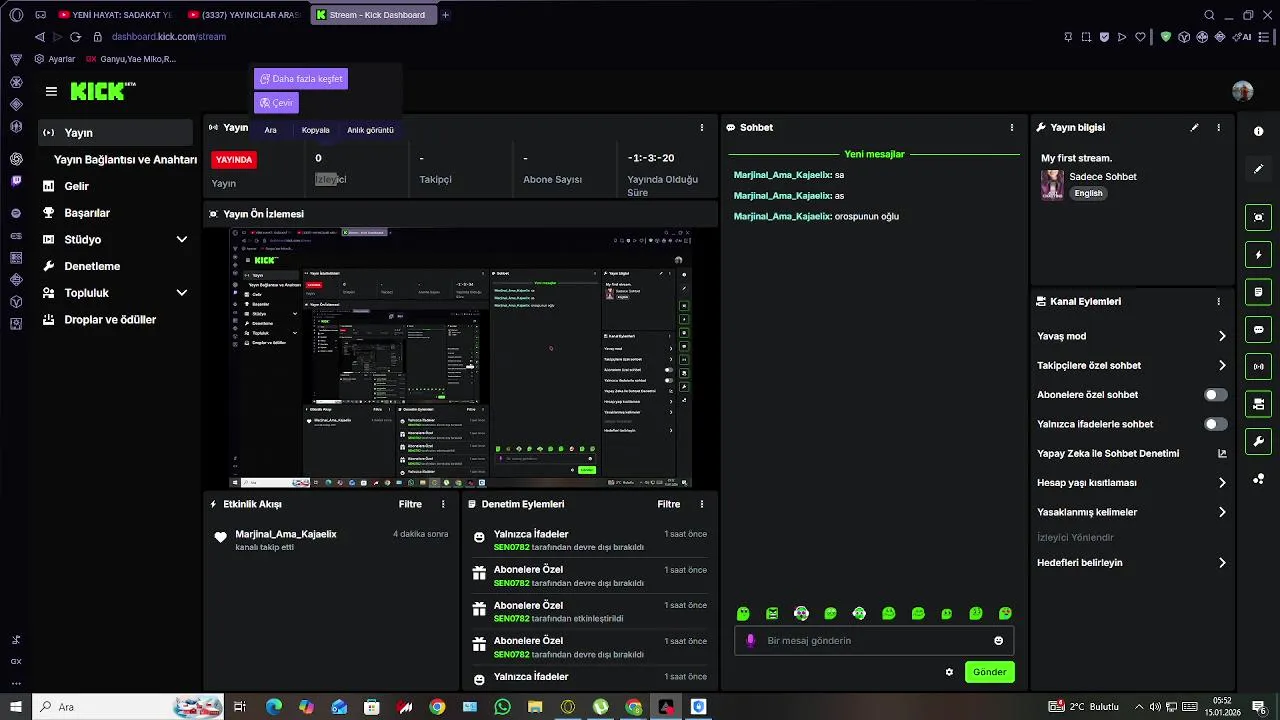The width and height of the screenshot is (1280, 720).
Task: Open Yasaklanmış kelimeler chevron
Action: 1221,512
